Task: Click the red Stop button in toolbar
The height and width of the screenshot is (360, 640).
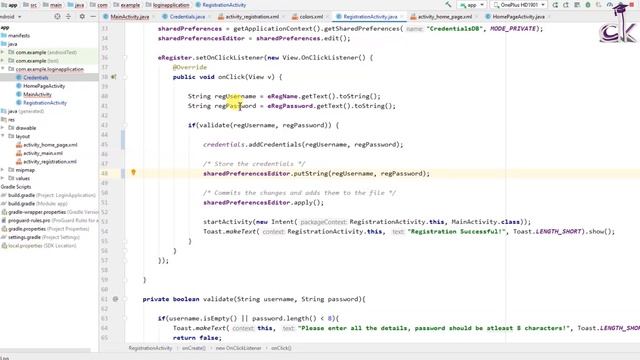Action: pyautogui.click(x=632, y=5)
